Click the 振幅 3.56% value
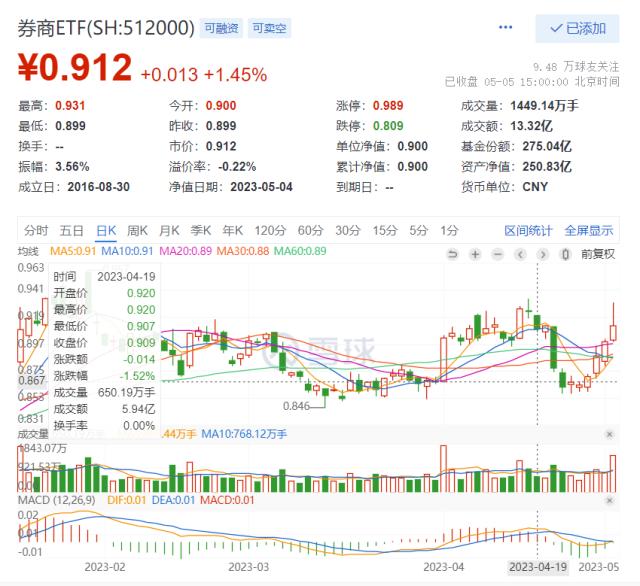 (72, 167)
